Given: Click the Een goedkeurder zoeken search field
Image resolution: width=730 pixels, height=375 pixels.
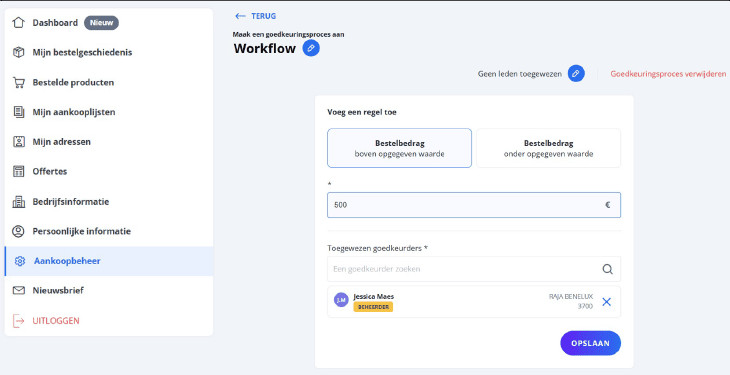Looking at the screenshot, I should (x=474, y=269).
